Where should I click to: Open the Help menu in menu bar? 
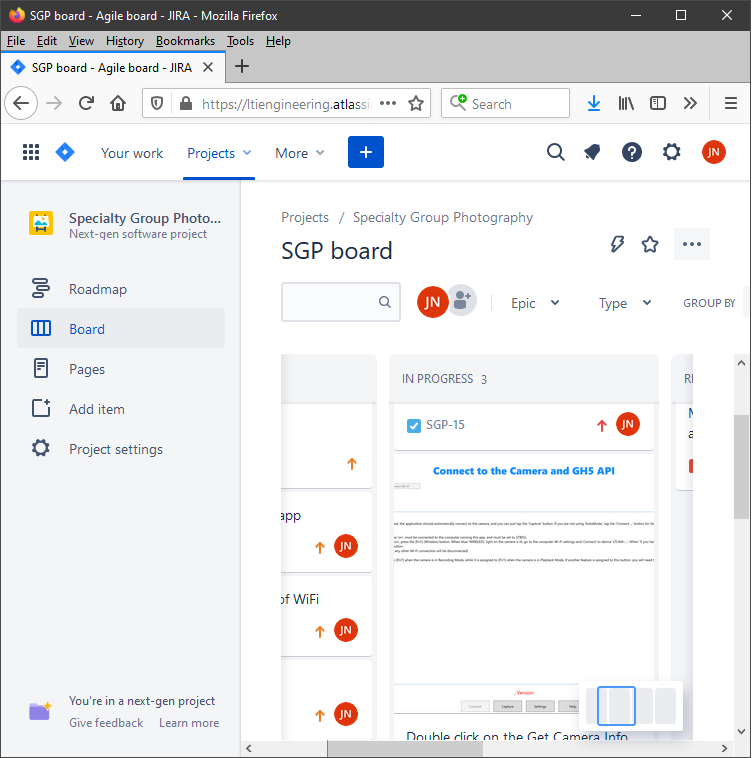tap(278, 41)
